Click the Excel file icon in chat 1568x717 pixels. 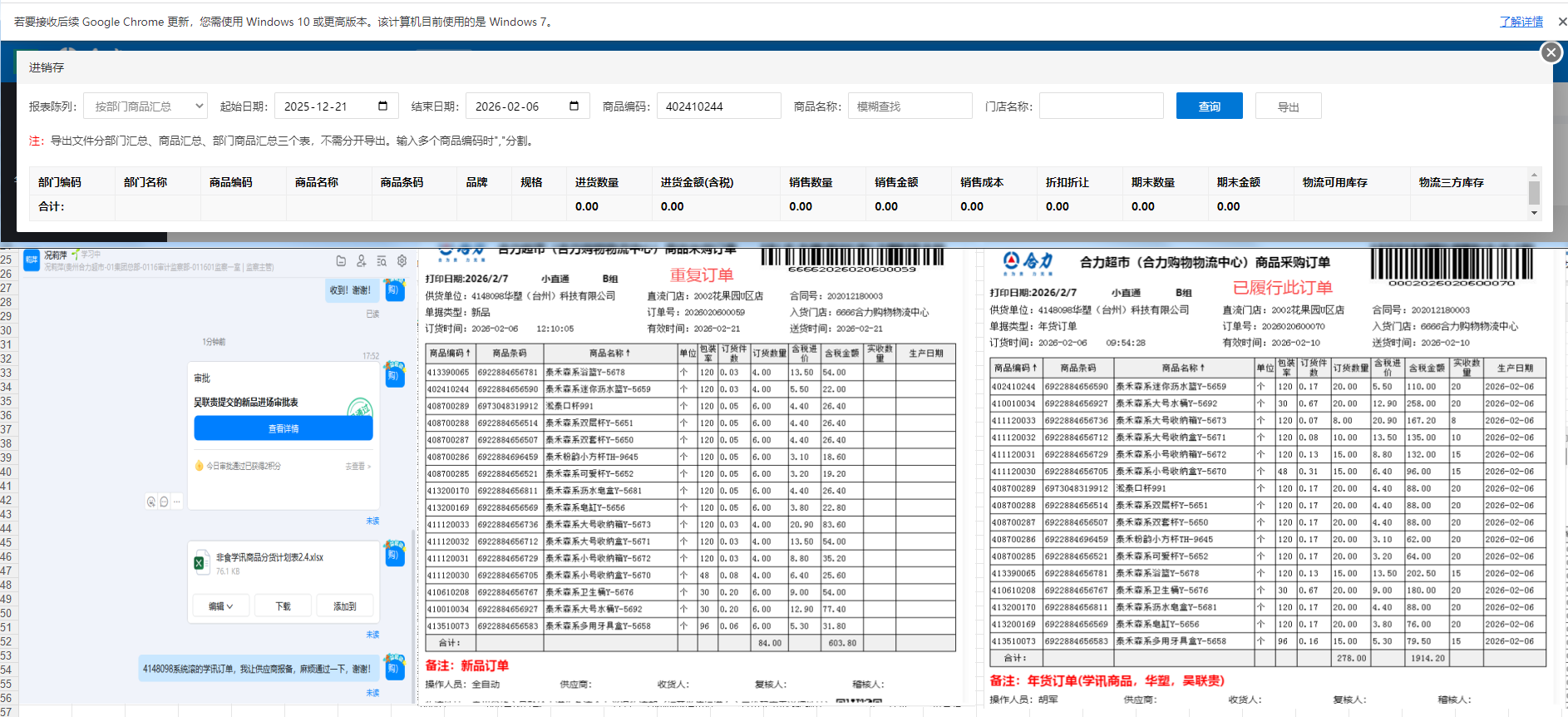(x=200, y=563)
